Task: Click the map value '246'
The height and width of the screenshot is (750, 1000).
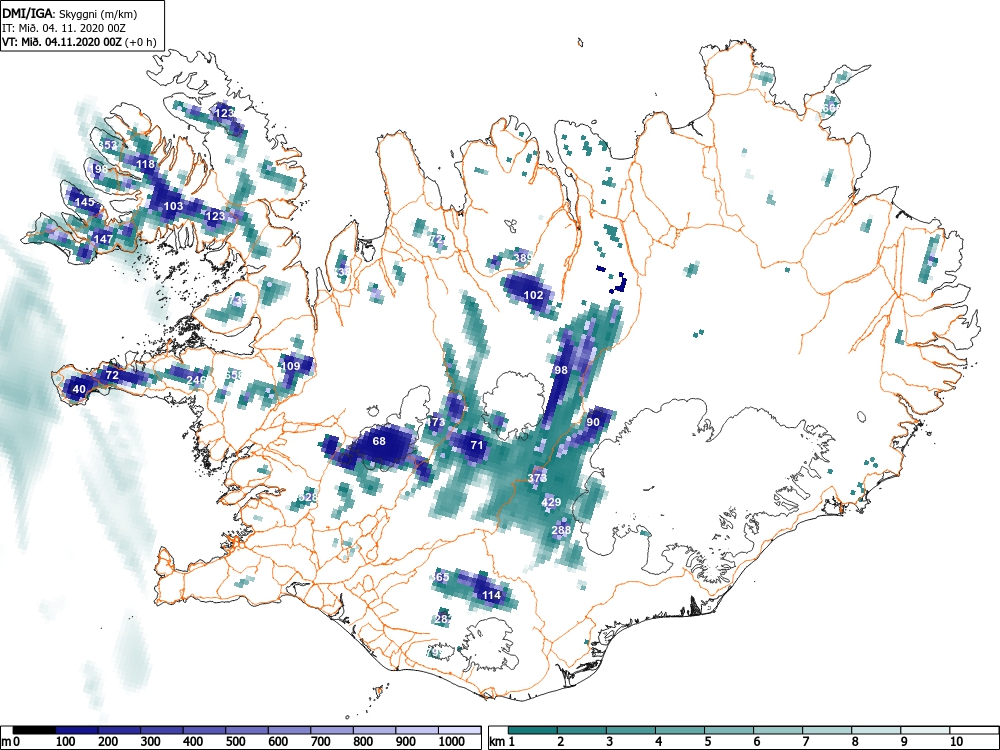Action: coord(196,380)
